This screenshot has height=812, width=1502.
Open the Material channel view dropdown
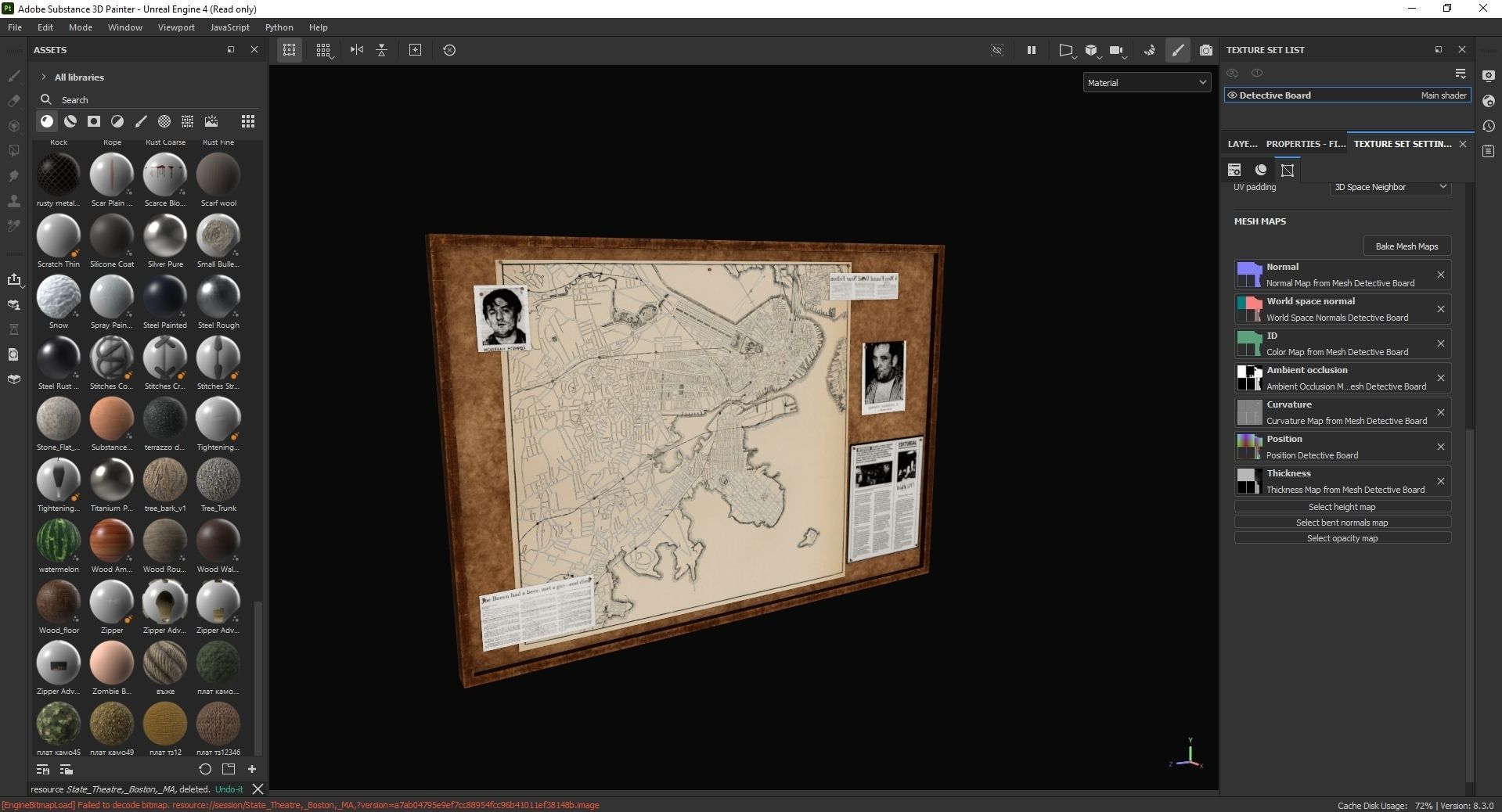pyautogui.click(x=1147, y=82)
